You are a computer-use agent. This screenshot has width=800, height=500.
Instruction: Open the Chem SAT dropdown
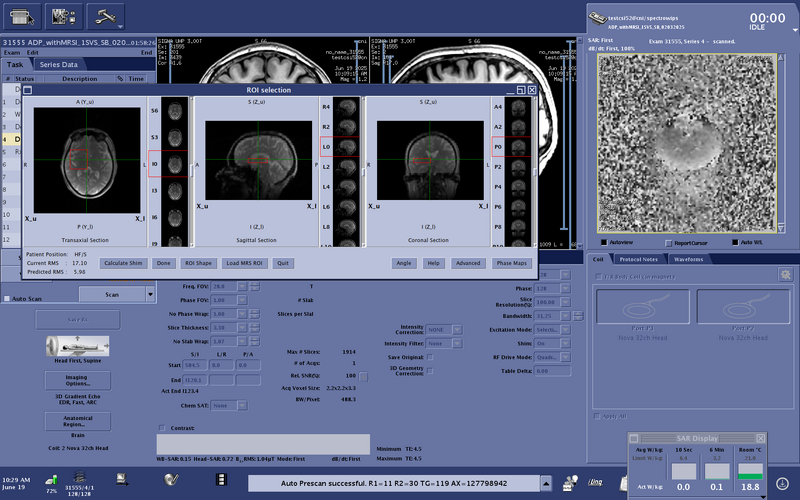pos(242,406)
